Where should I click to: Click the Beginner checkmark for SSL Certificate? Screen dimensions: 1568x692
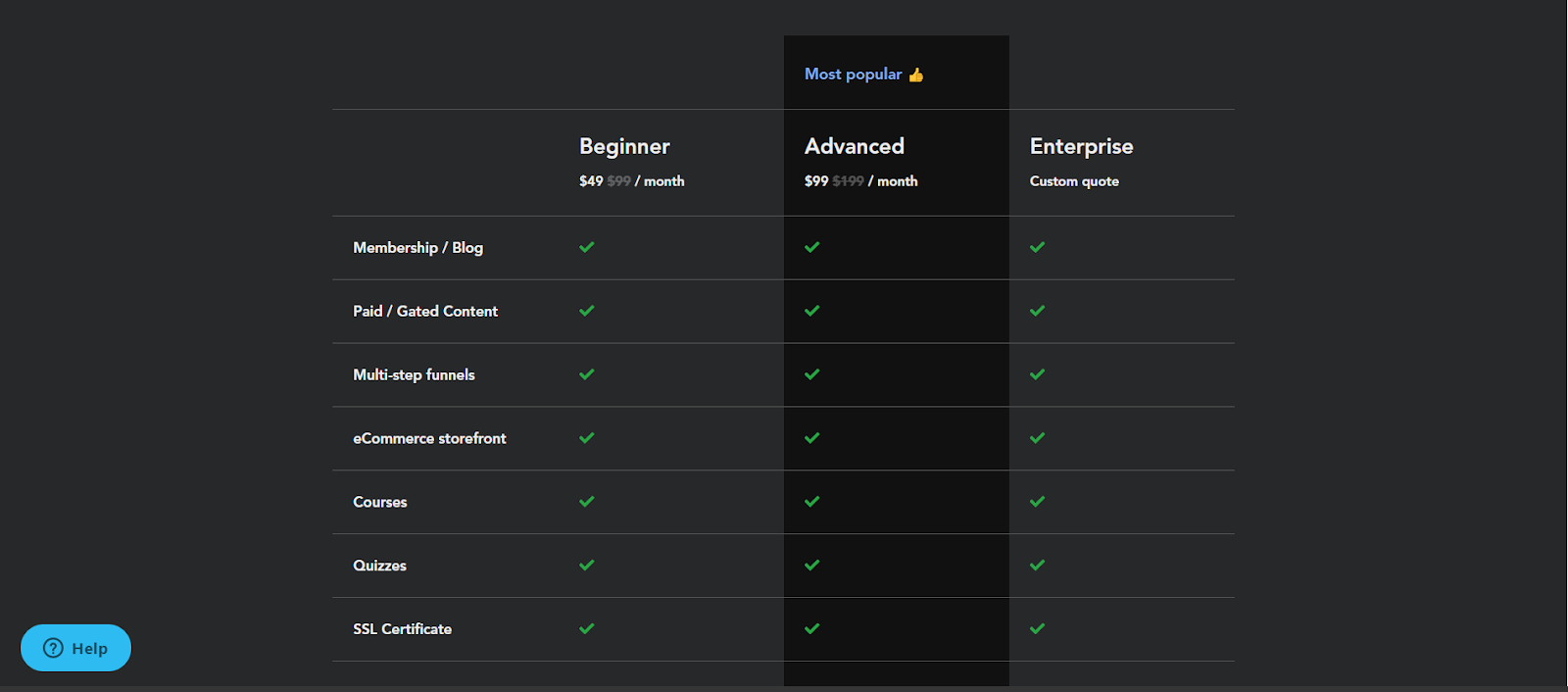pyautogui.click(x=587, y=629)
